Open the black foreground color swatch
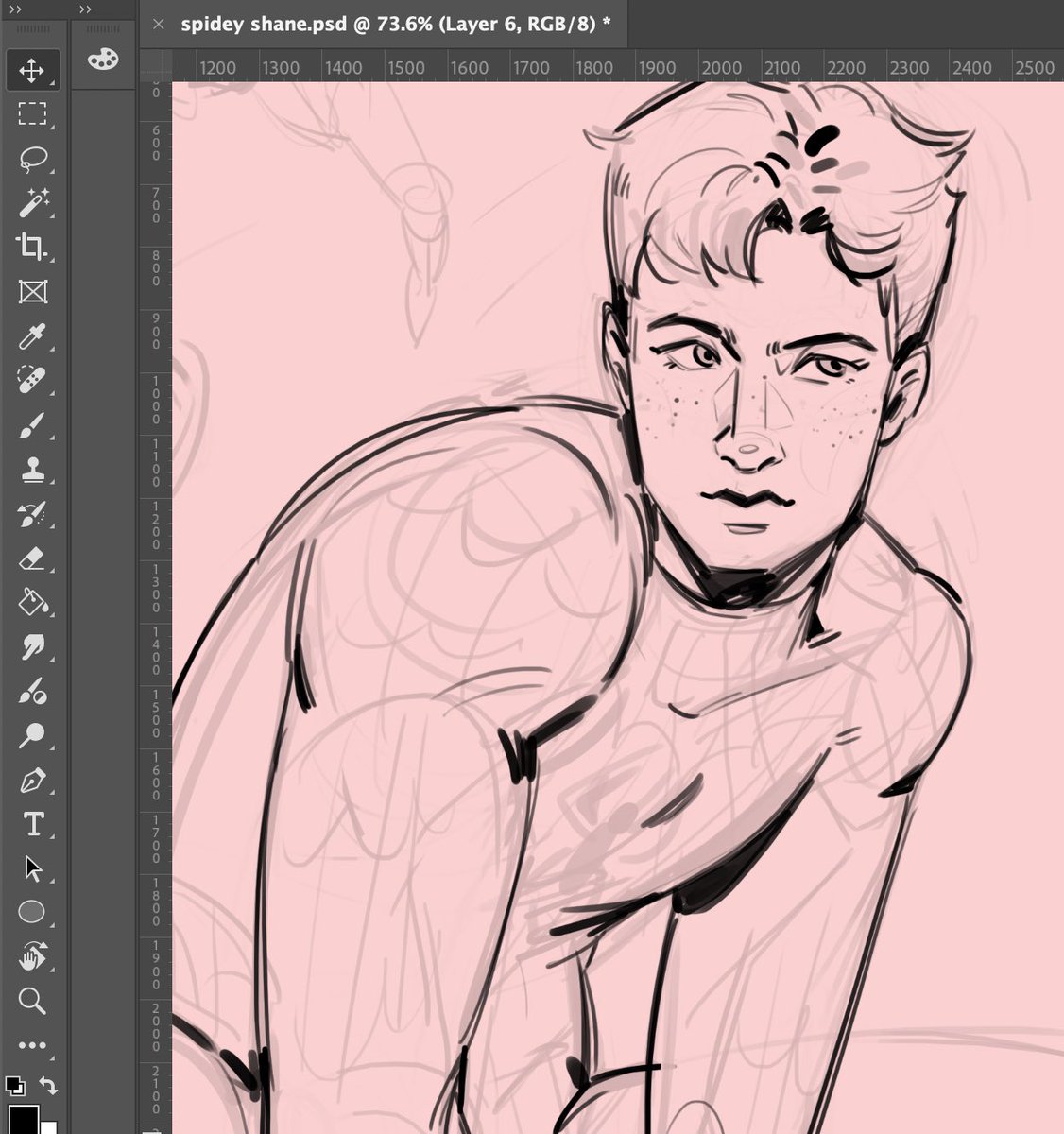This screenshot has width=1064, height=1134. (x=24, y=1119)
